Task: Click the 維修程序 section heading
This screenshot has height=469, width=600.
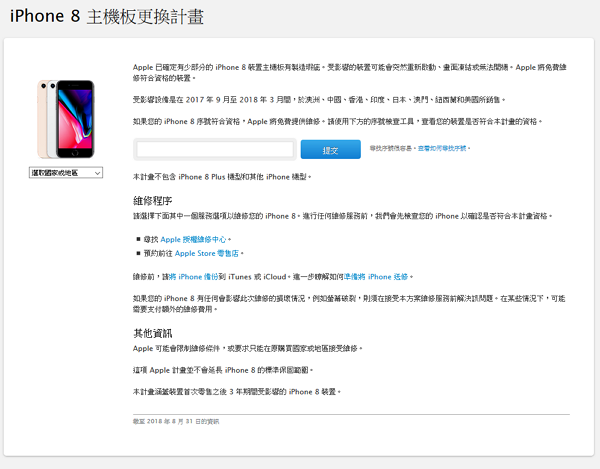Action: tap(153, 201)
